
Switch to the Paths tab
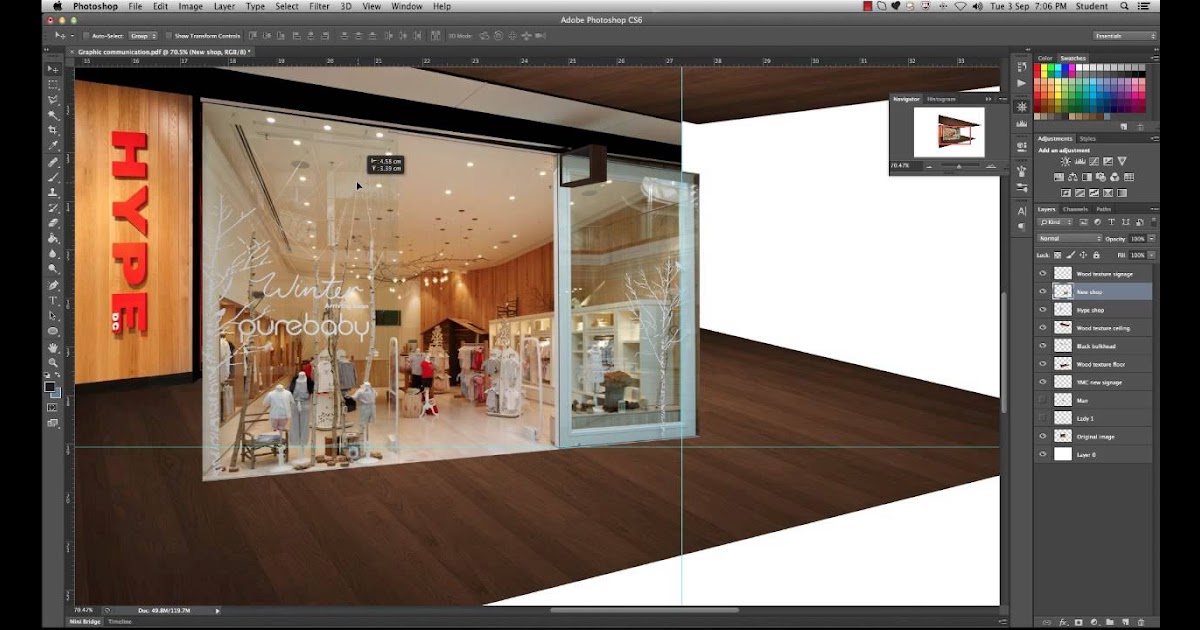coord(1103,209)
